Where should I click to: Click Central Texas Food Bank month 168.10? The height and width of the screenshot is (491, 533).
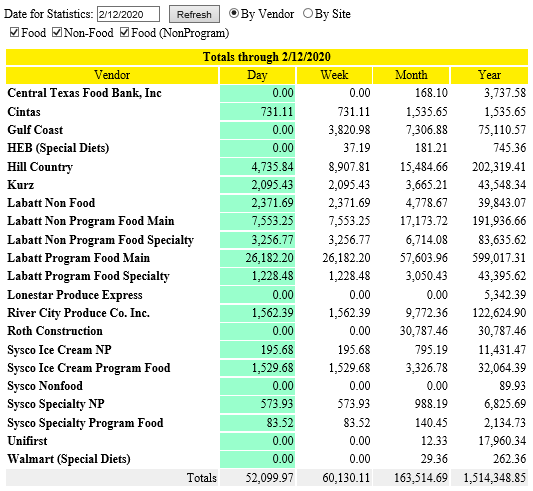[x=431, y=93]
